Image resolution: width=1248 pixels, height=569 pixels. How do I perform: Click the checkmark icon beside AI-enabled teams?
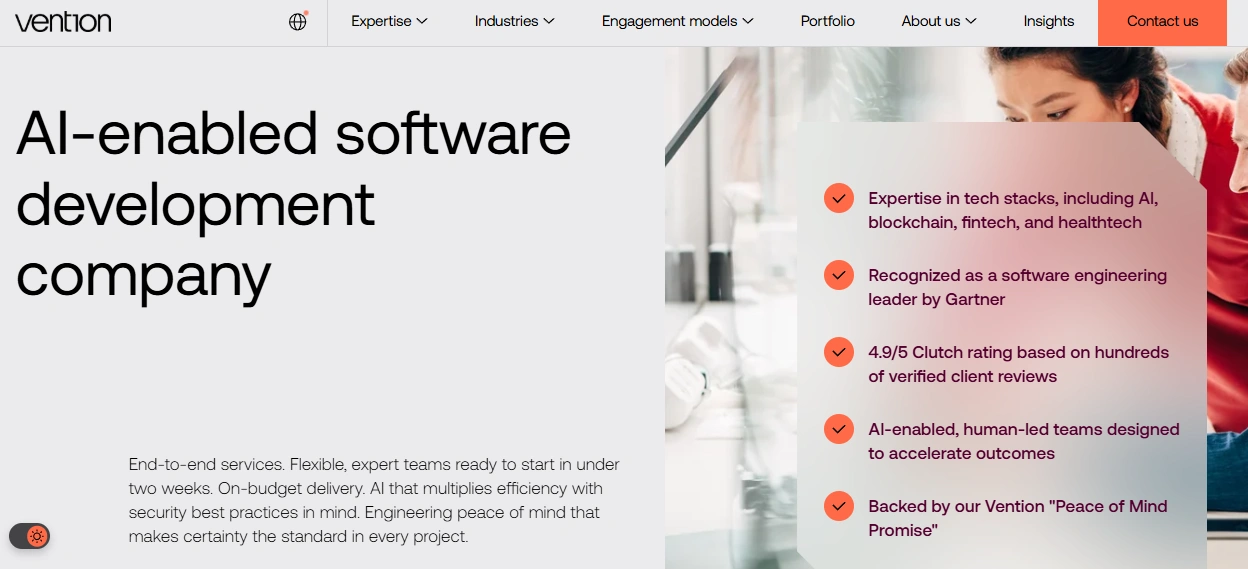click(838, 429)
